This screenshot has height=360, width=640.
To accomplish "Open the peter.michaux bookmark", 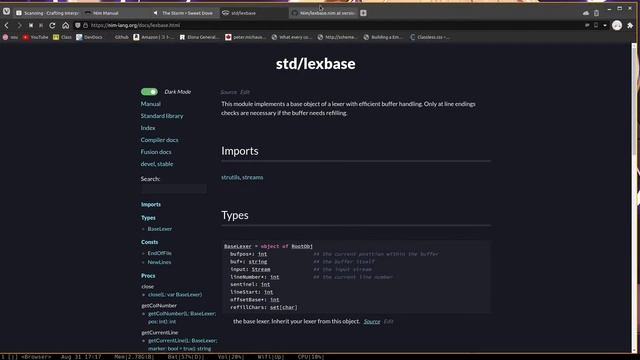I will [x=245, y=37].
